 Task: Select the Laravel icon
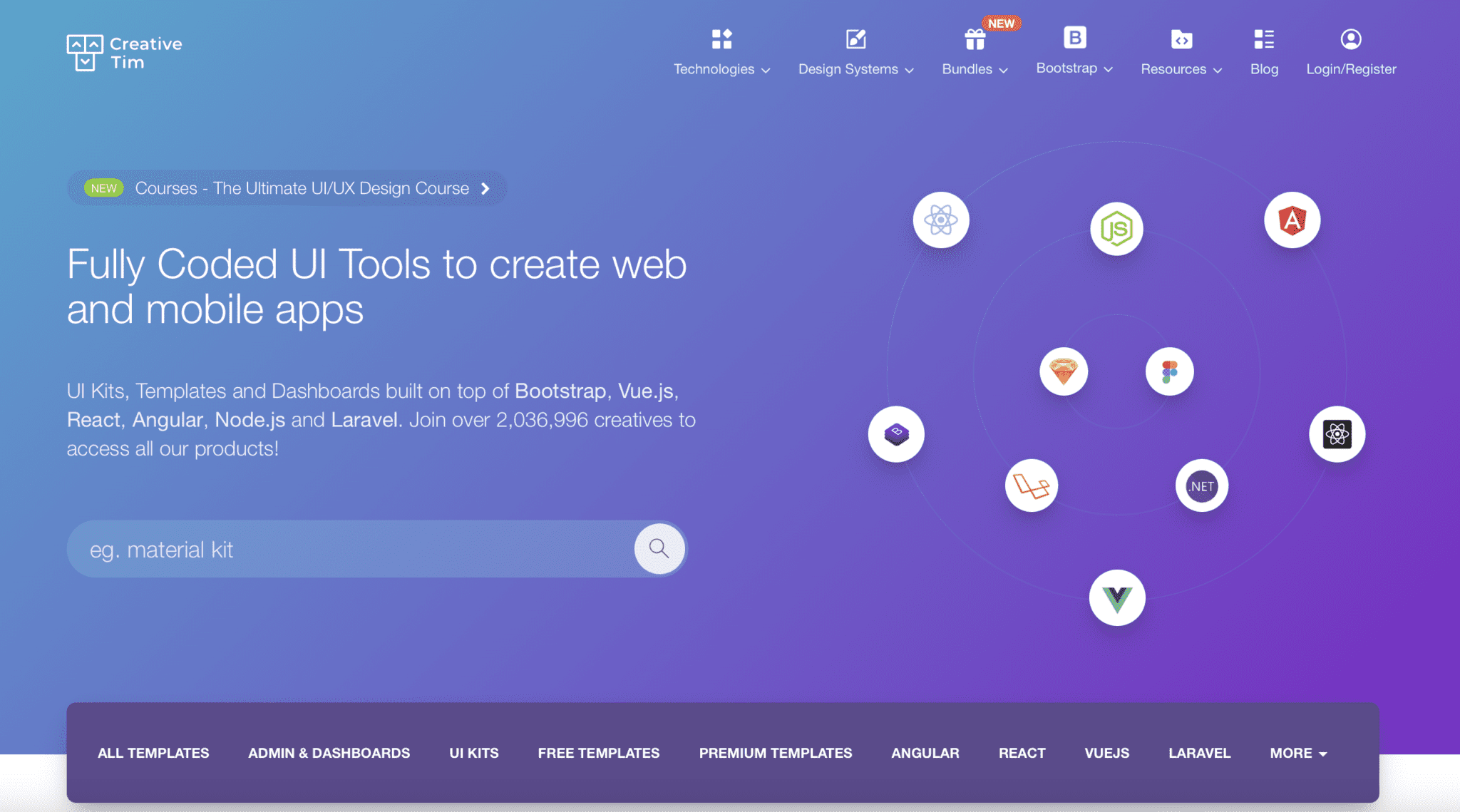click(x=1031, y=485)
